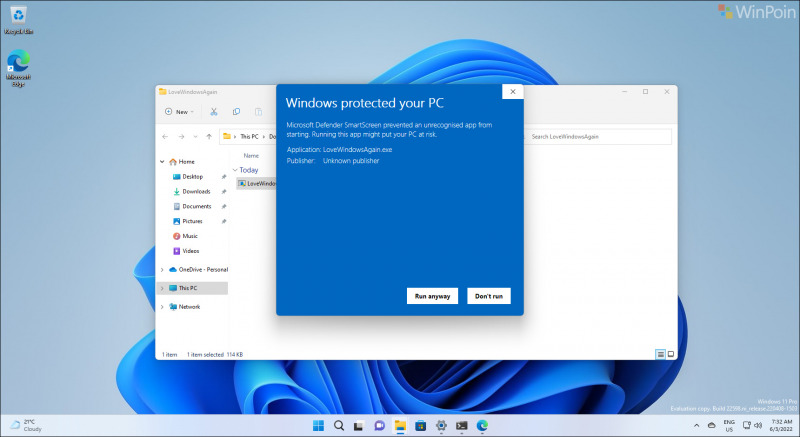Open clock and date flyout
The height and width of the screenshot is (437, 800).
coord(782,425)
